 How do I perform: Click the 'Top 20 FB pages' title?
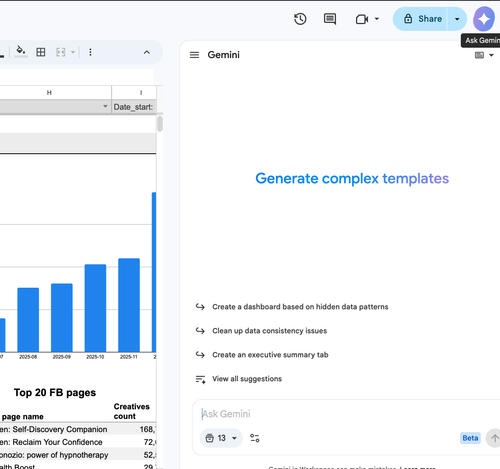[x=55, y=392]
